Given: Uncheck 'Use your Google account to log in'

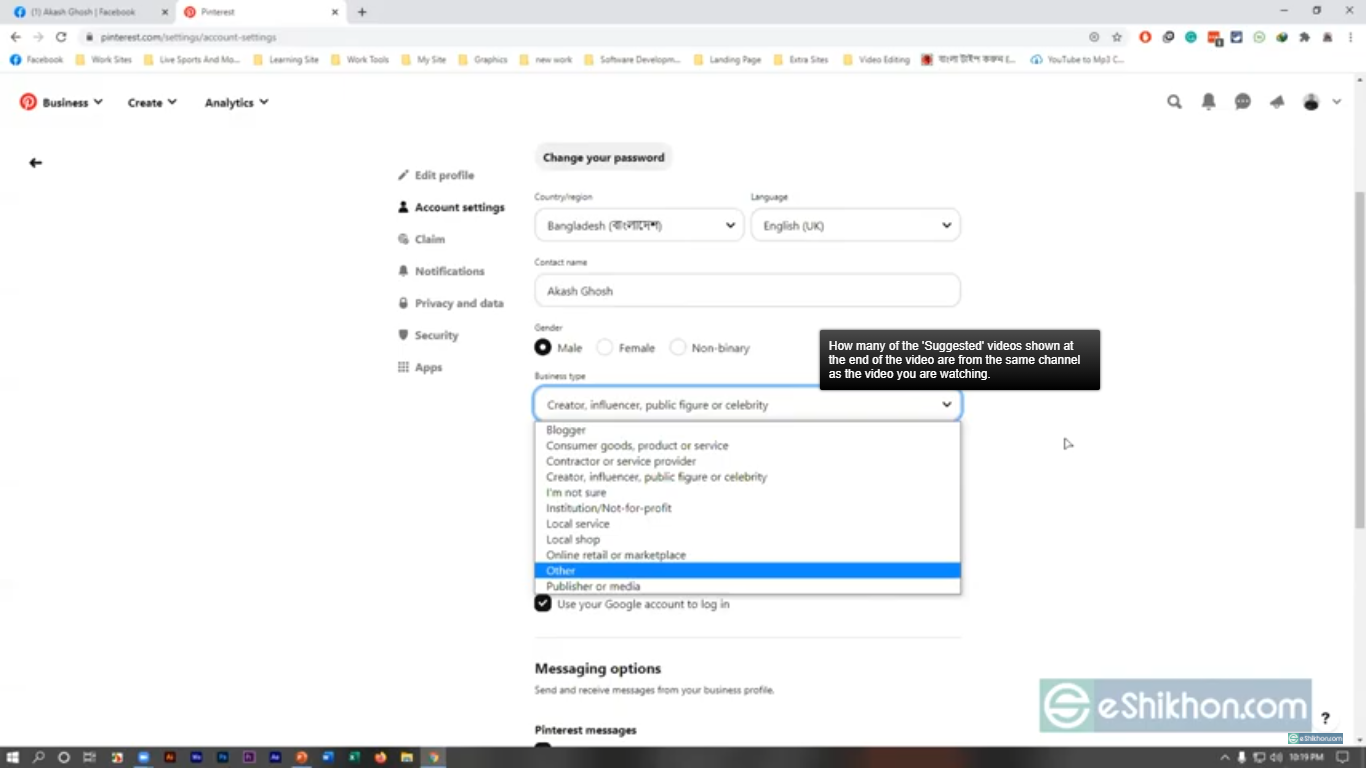Looking at the screenshot, I should coord(542,603).
